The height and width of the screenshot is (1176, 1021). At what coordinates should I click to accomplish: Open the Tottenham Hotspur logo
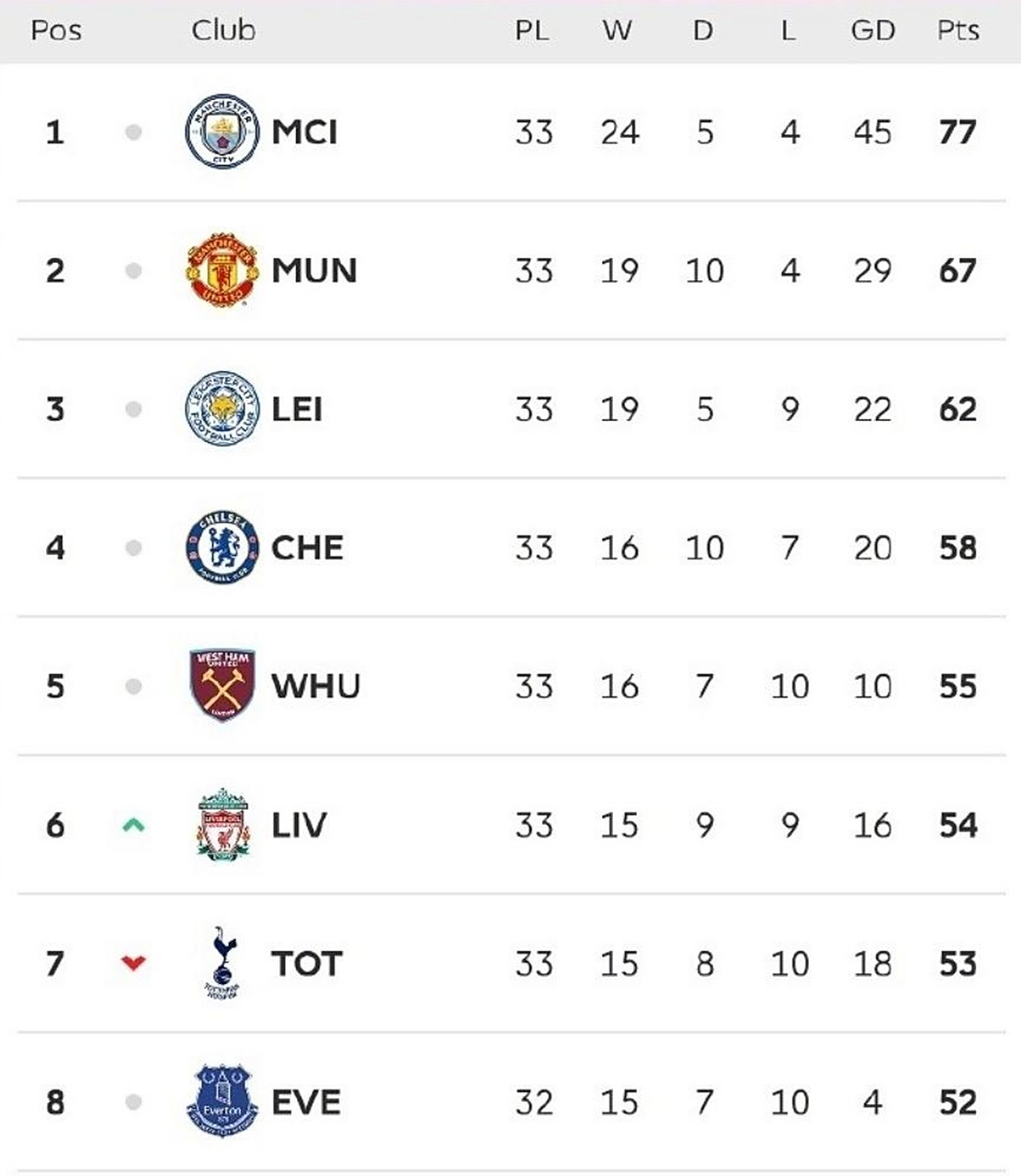[x=222, y=963]
